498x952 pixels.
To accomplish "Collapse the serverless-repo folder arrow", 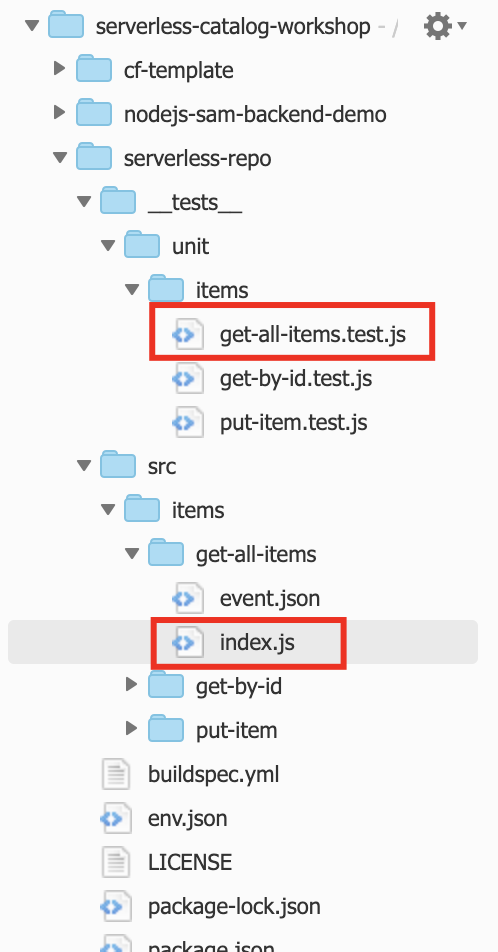I will (60, 157).
